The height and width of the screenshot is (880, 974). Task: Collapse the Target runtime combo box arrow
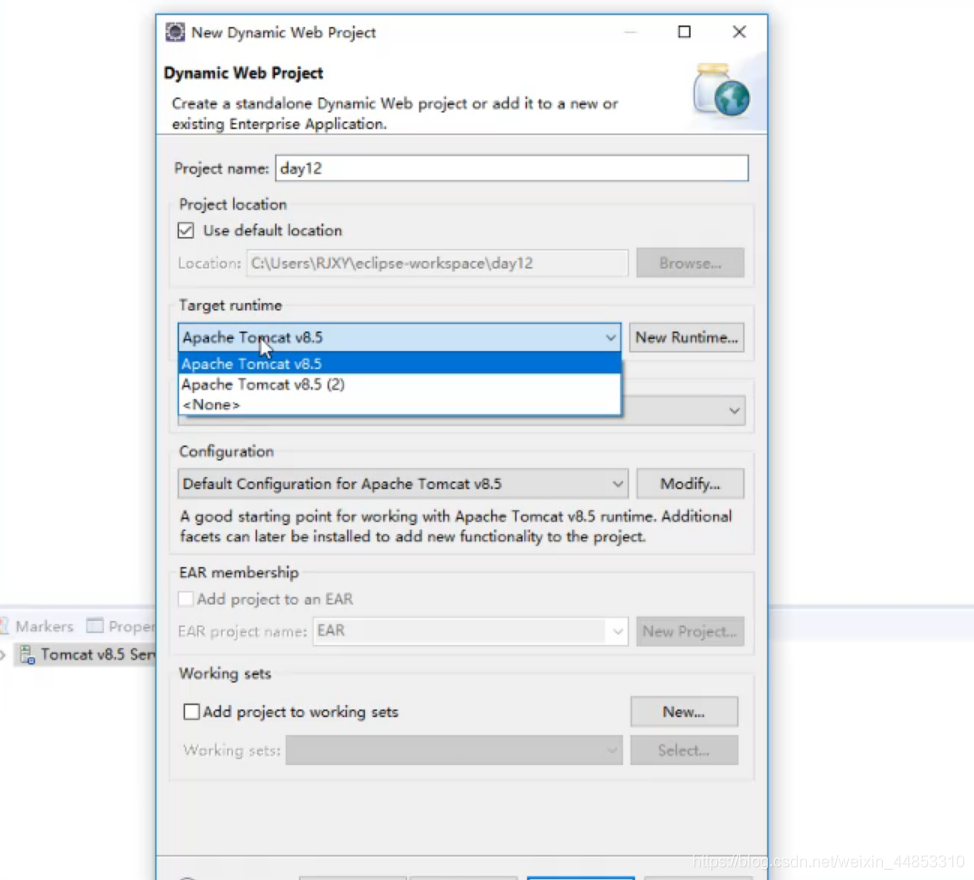click(x=610, y=338)
